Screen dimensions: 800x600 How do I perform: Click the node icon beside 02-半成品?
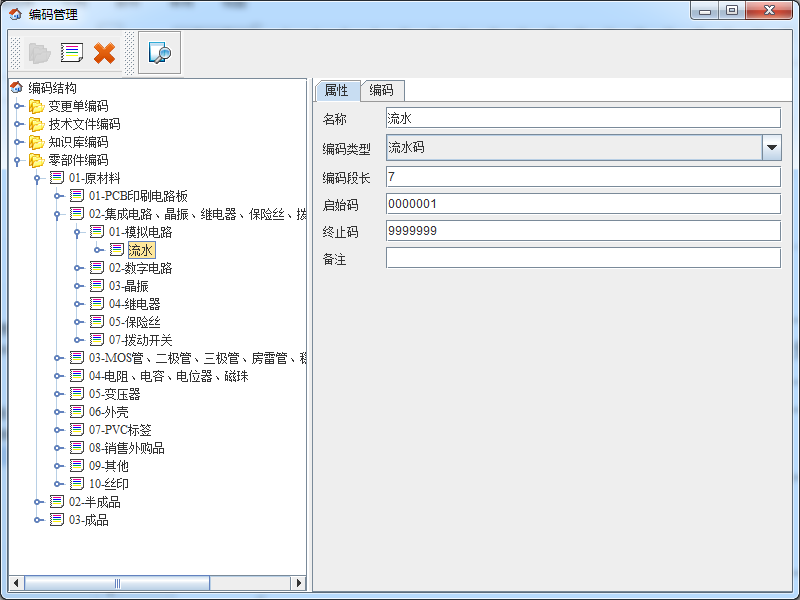tap(57, 502)
